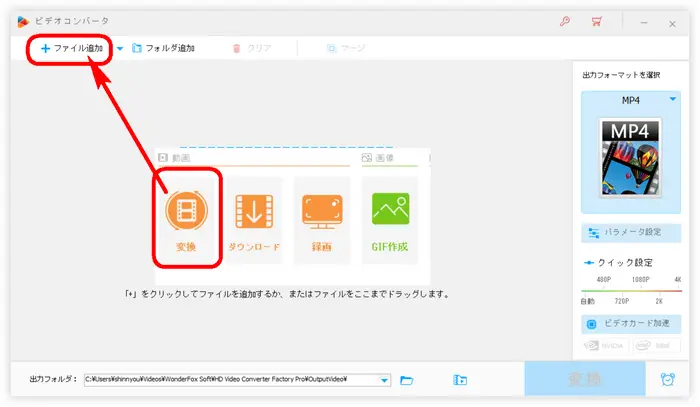Open the output folder path dropdown
Image resolution: width=700 pixels, height=407 pixels.
coord(385,380)
